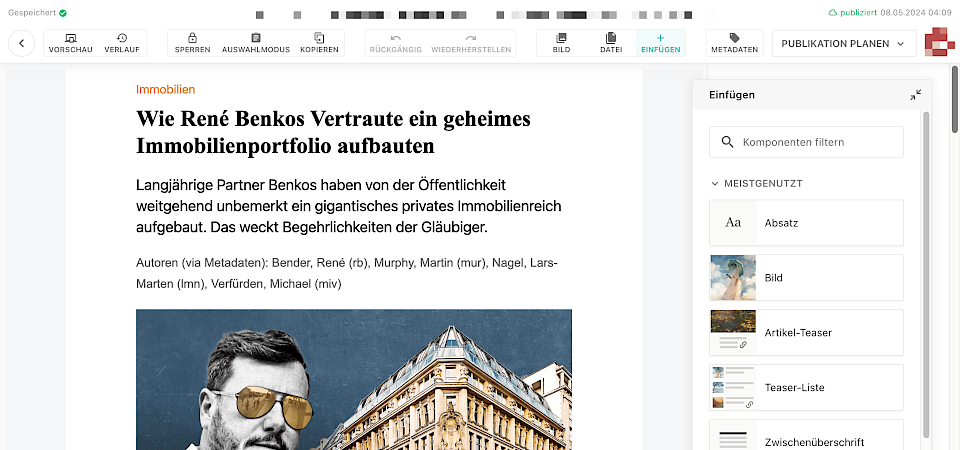This screenshot has height=450, width=960.
Task: Click the Wiederherstellen redo button
Action: [x=471, y=43]
